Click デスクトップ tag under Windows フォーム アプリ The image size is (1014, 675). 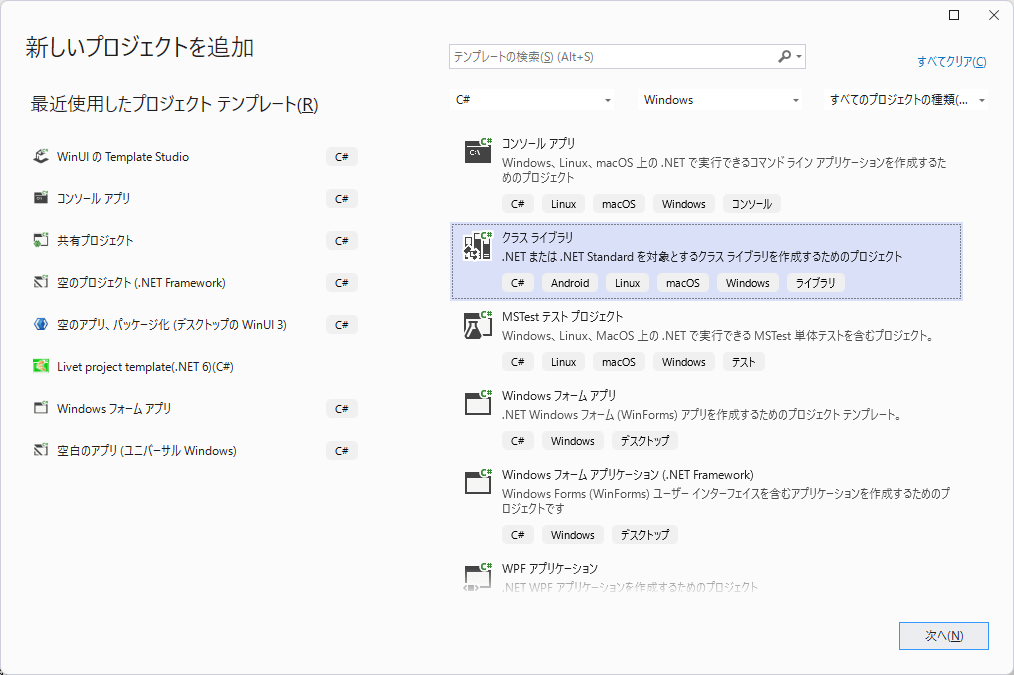(x=645, y=440)
